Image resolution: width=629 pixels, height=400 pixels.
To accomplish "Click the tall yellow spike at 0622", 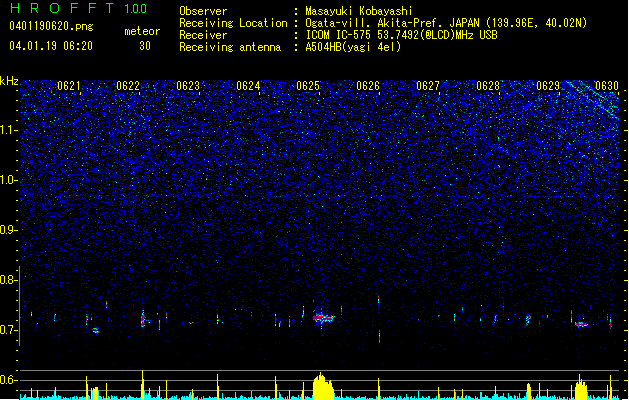I will click(x=142, y=384).
